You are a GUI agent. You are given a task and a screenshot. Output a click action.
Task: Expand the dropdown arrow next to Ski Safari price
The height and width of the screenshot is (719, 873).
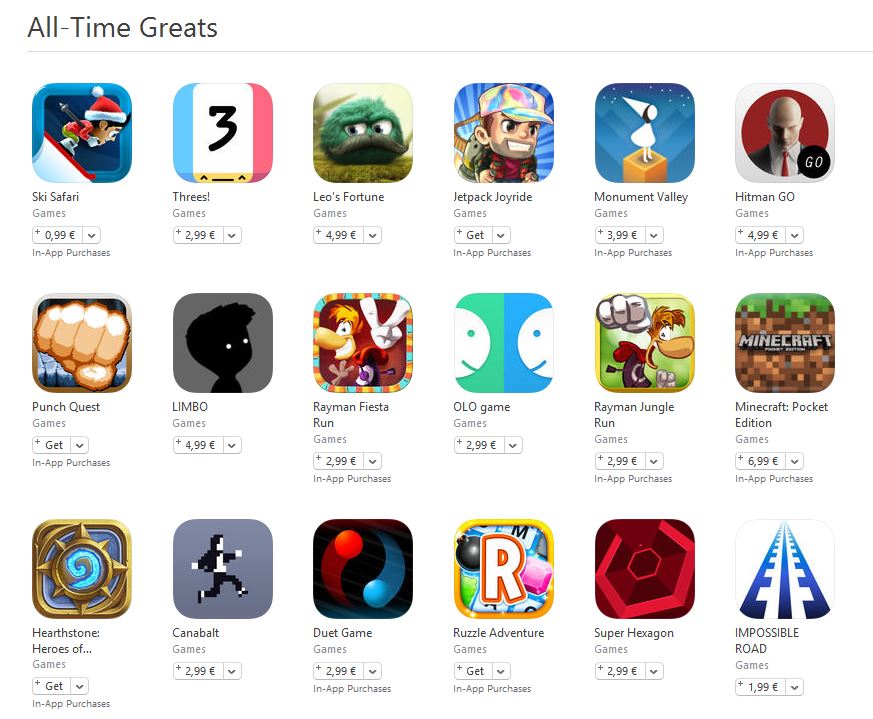click(92, 236)
